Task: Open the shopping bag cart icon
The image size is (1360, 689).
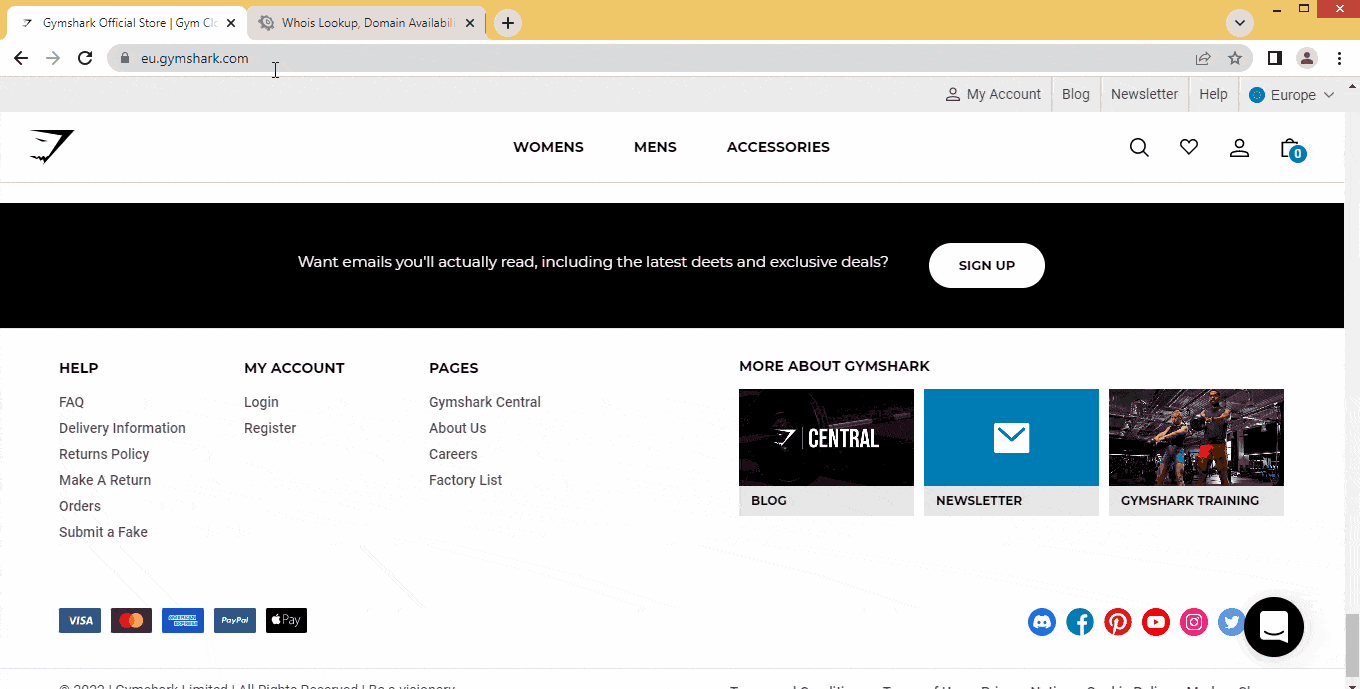Action: coord(1291,148)
